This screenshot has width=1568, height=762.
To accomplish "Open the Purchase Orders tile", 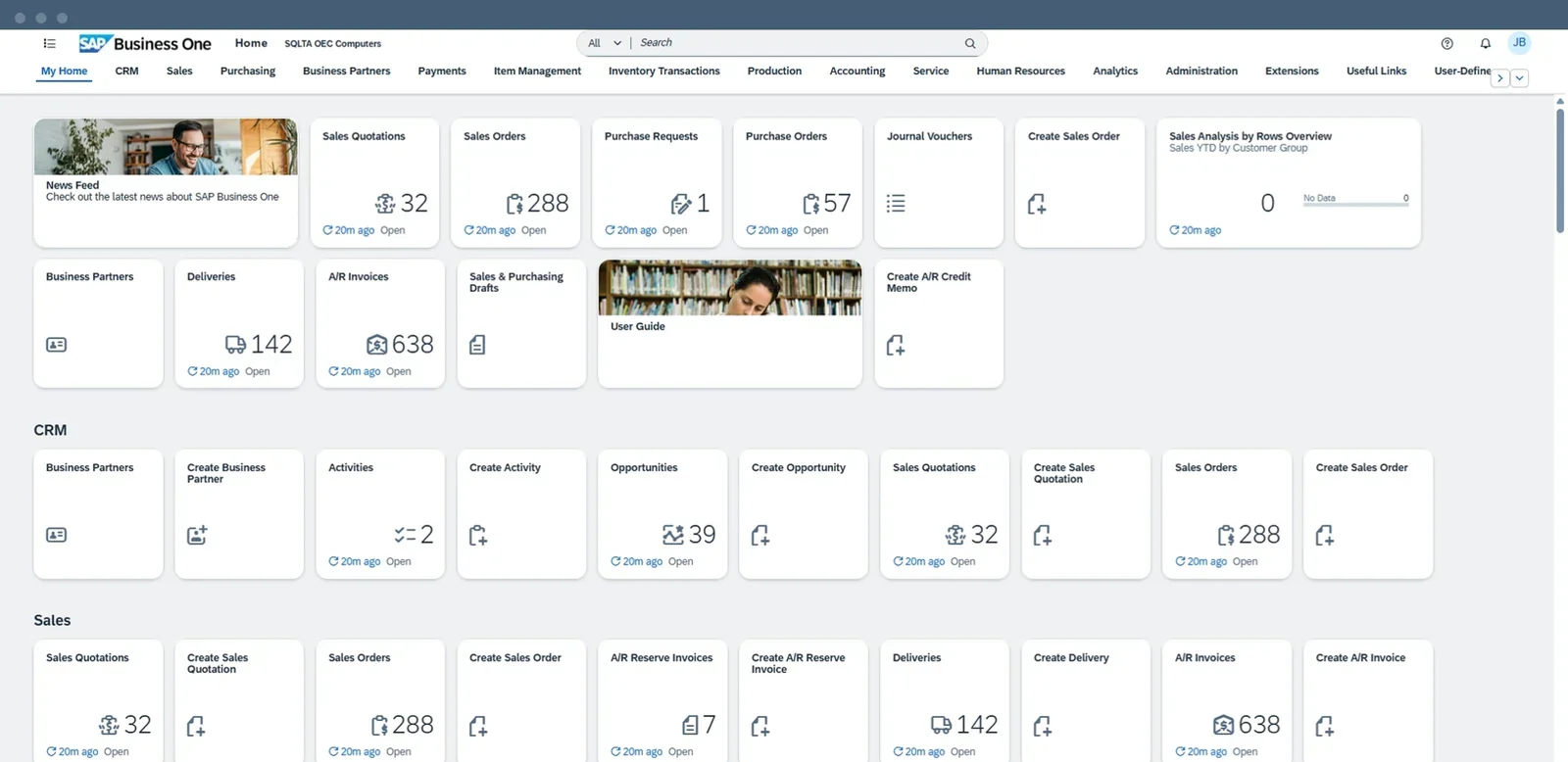I will pyautogui.click(x=798, y=183).
